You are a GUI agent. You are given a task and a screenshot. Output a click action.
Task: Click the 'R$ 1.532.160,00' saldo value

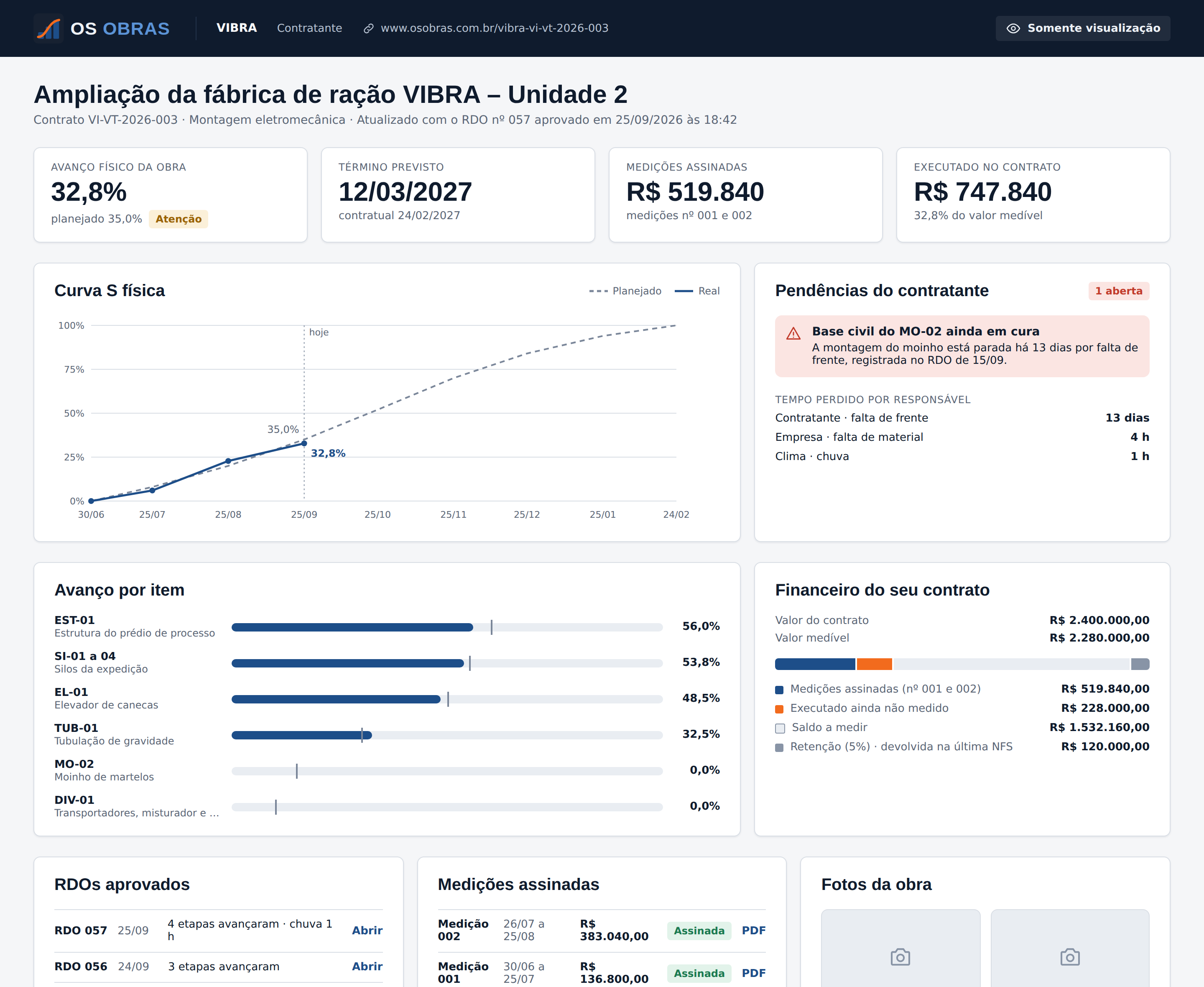[x=1099, y=727]
